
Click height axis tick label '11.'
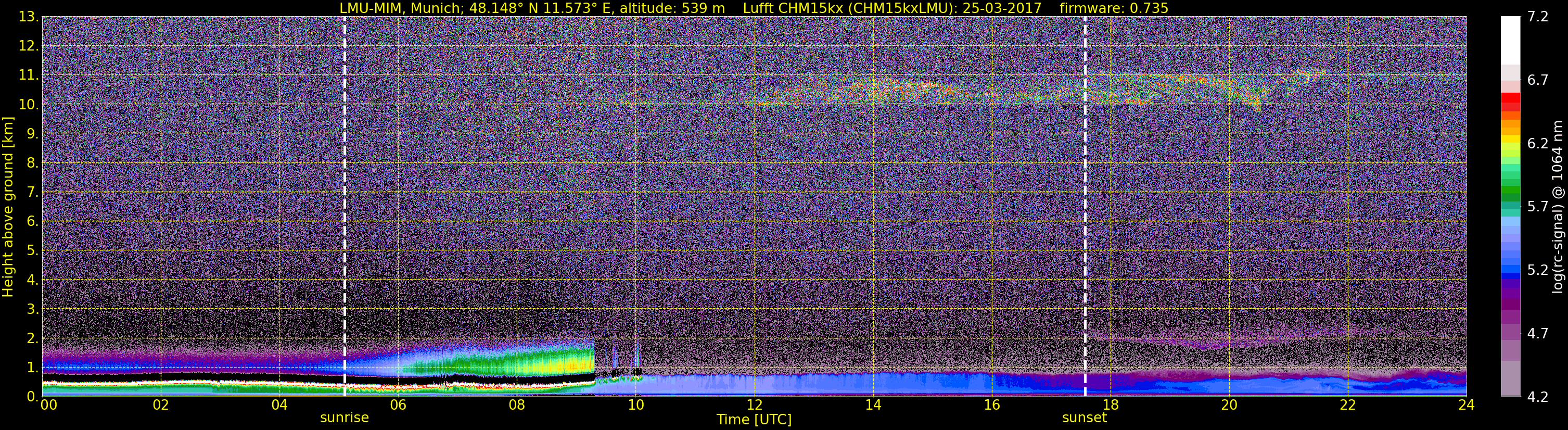pyautogui.click(x=29, y=75)
